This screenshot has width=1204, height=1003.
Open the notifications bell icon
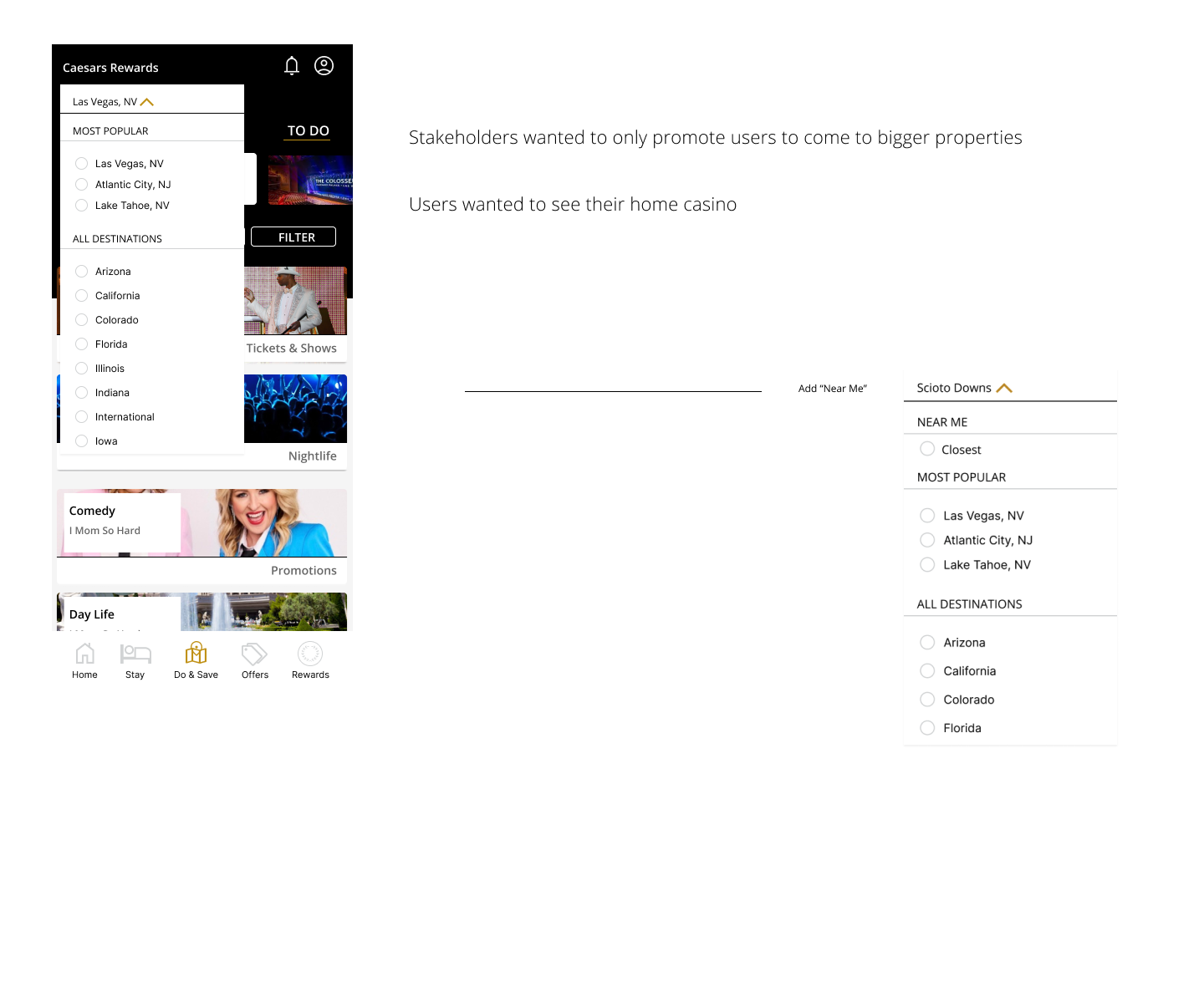292,66
